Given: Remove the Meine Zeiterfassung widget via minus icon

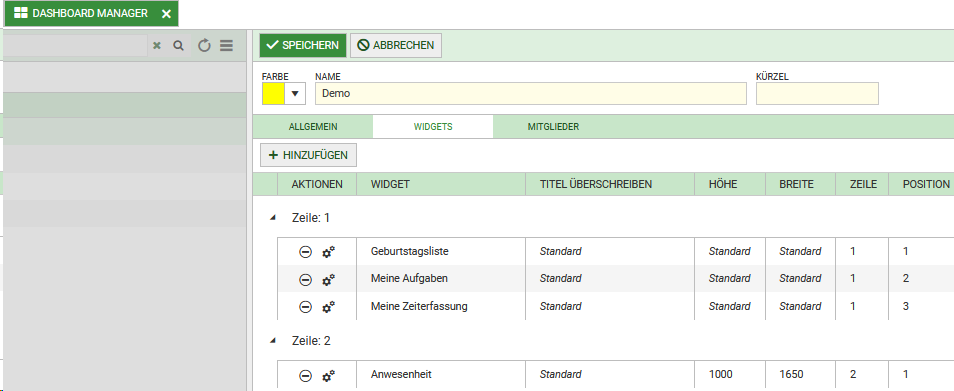Looking at the screenshot, I should click(305, 308).
